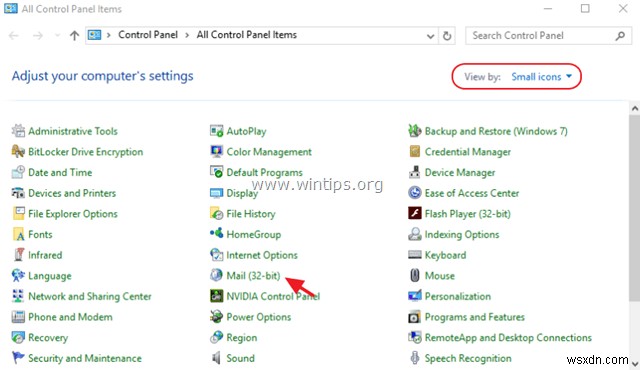This screenshot has height=370, width=640.
Task: Click the scrollbar up arrow
Action: 635,109
